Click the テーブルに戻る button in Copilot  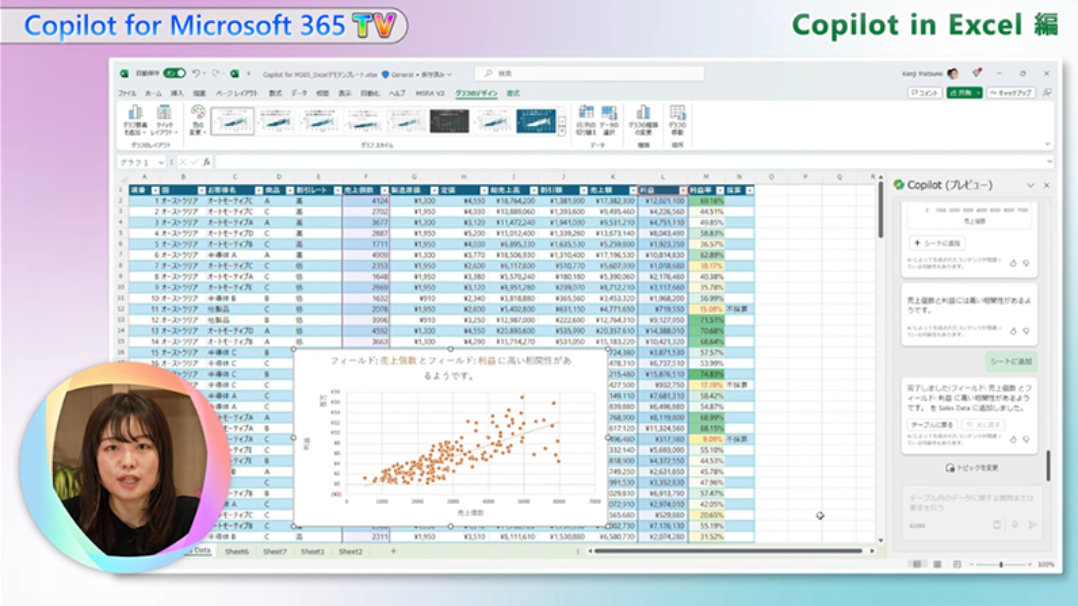(932, 424)
